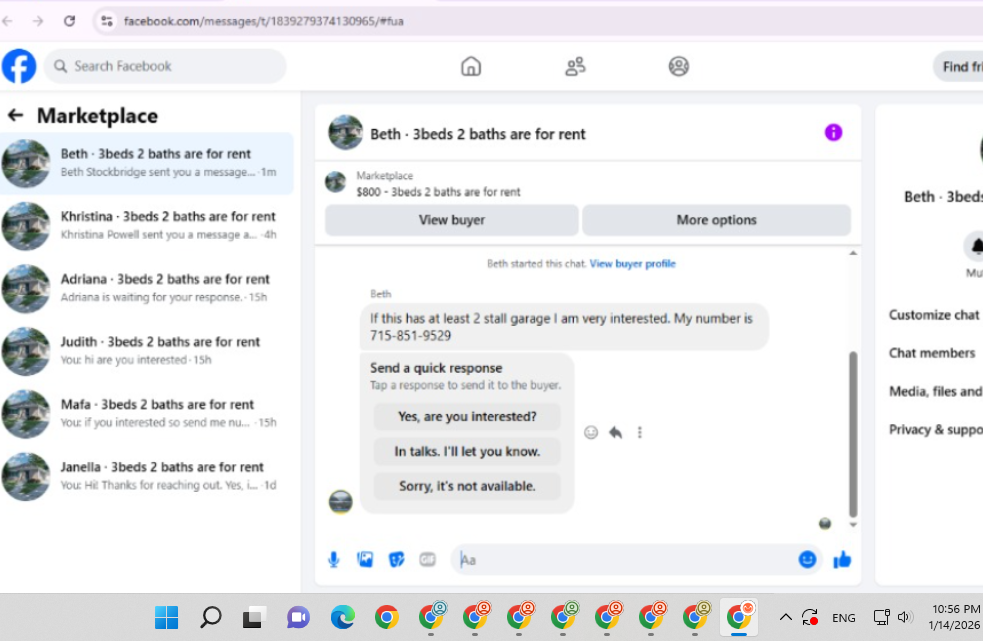Click Beth's avatar beside quick responses

(x=340, y=502)
